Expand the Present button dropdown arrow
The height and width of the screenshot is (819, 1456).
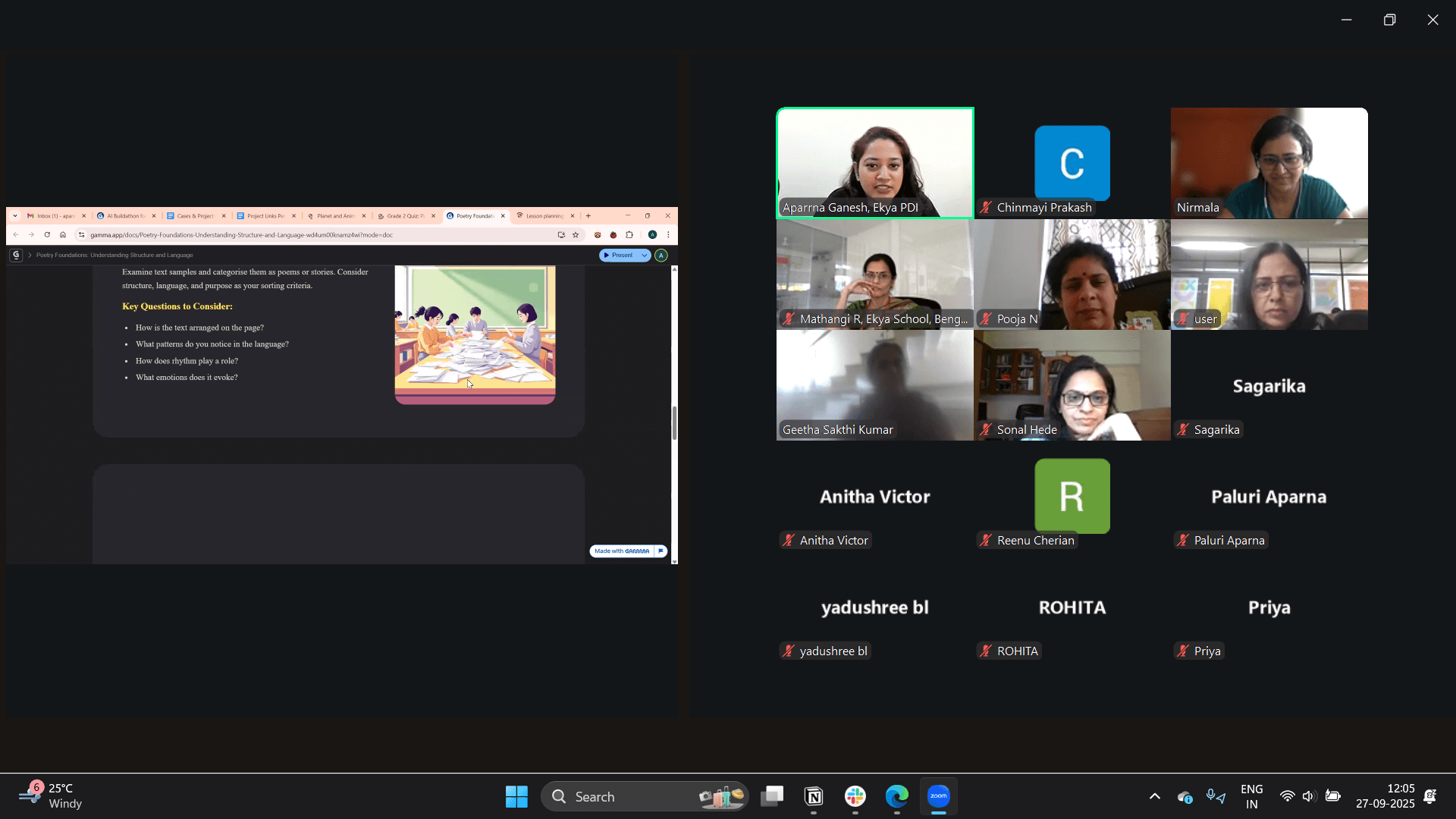645,256
